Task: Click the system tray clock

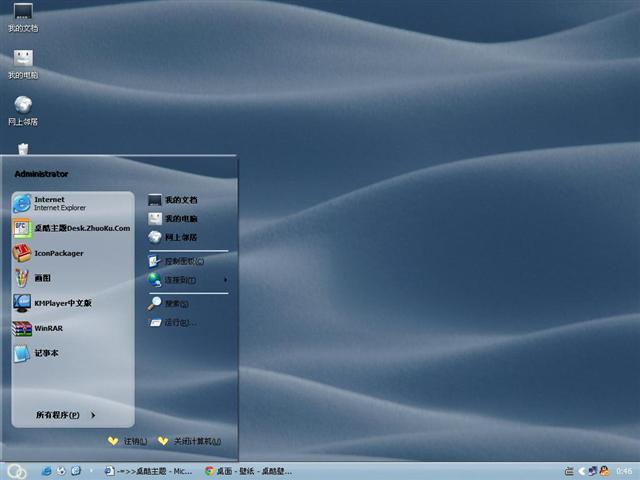Action: [624, 471]
